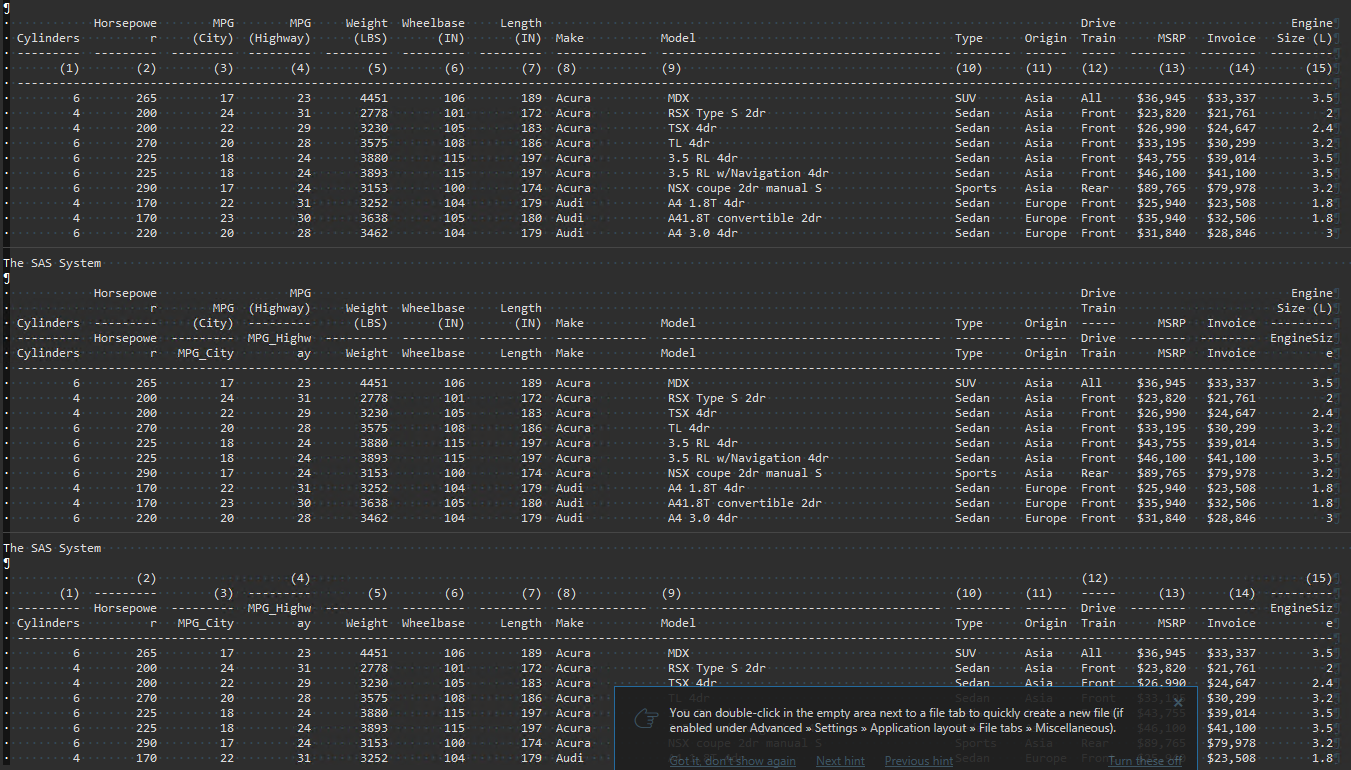The width and height of the screenshot is (1351, 770).
Task: Click column number (9) in first table header
Action: [671, 68]
